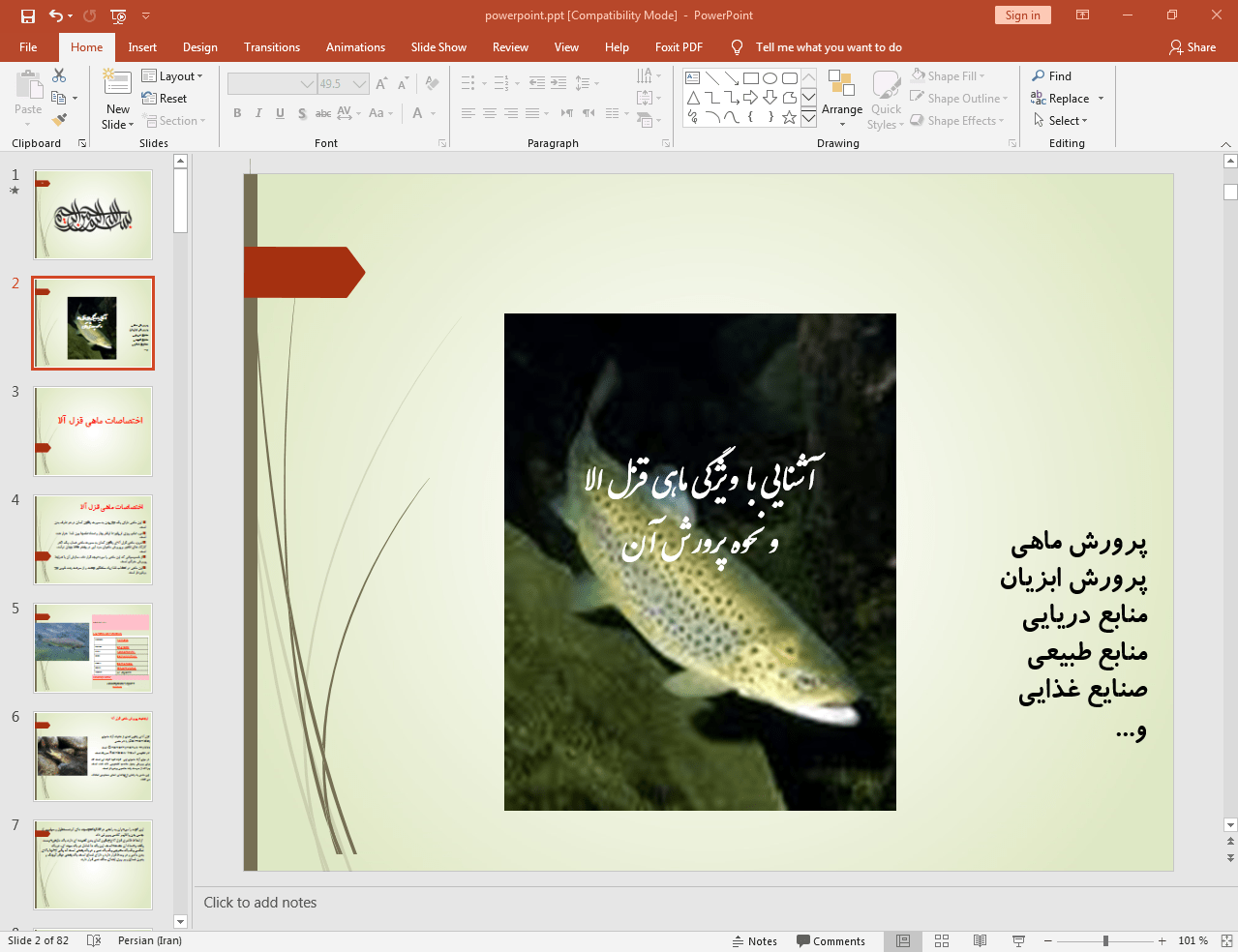Open the Transitions tab
The width and height of the screenshot is (1238, 952).
pyautogui.click(x=272, y=47)
